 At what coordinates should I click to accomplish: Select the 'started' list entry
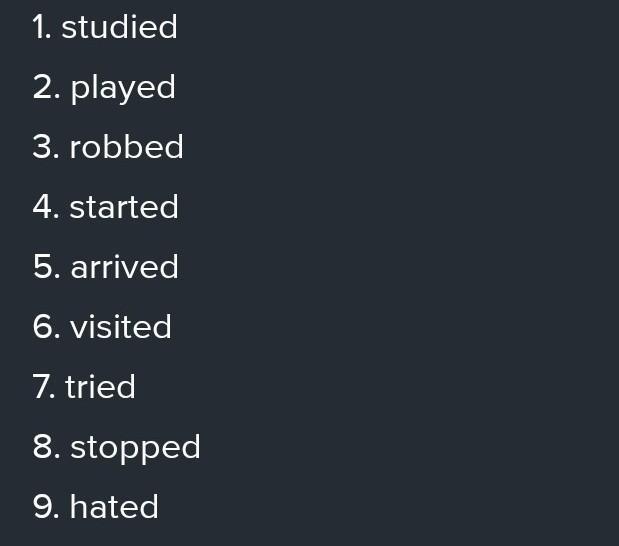coord(124,207)
